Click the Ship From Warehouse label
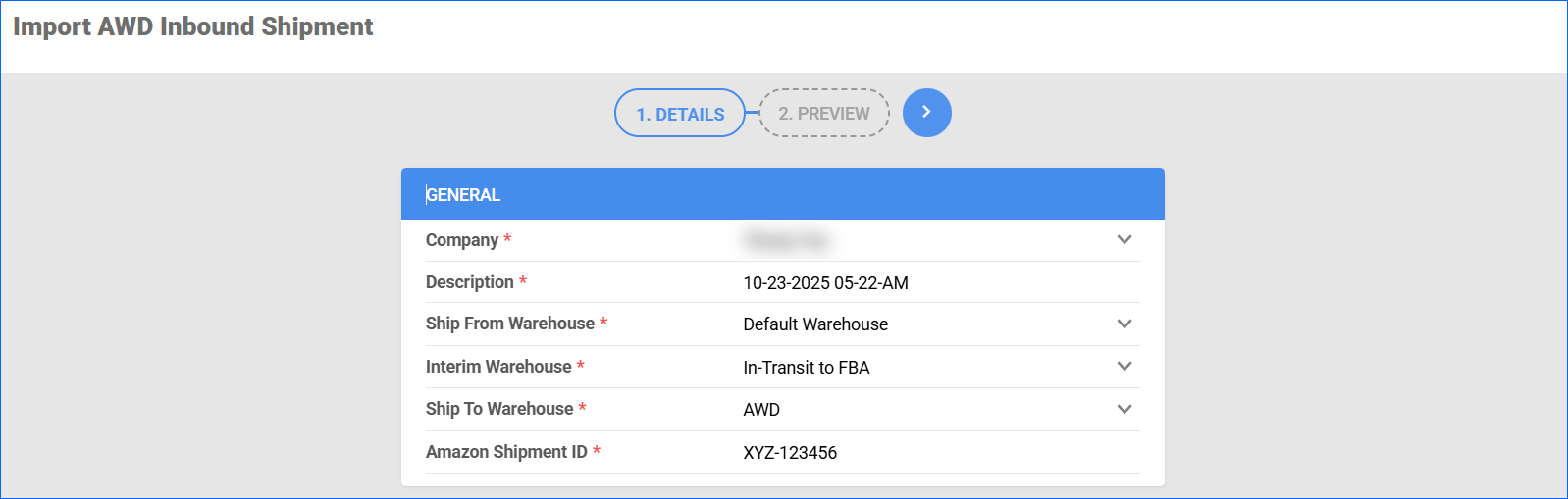The height and width of the screenshot is (499, 1568). 510,324
